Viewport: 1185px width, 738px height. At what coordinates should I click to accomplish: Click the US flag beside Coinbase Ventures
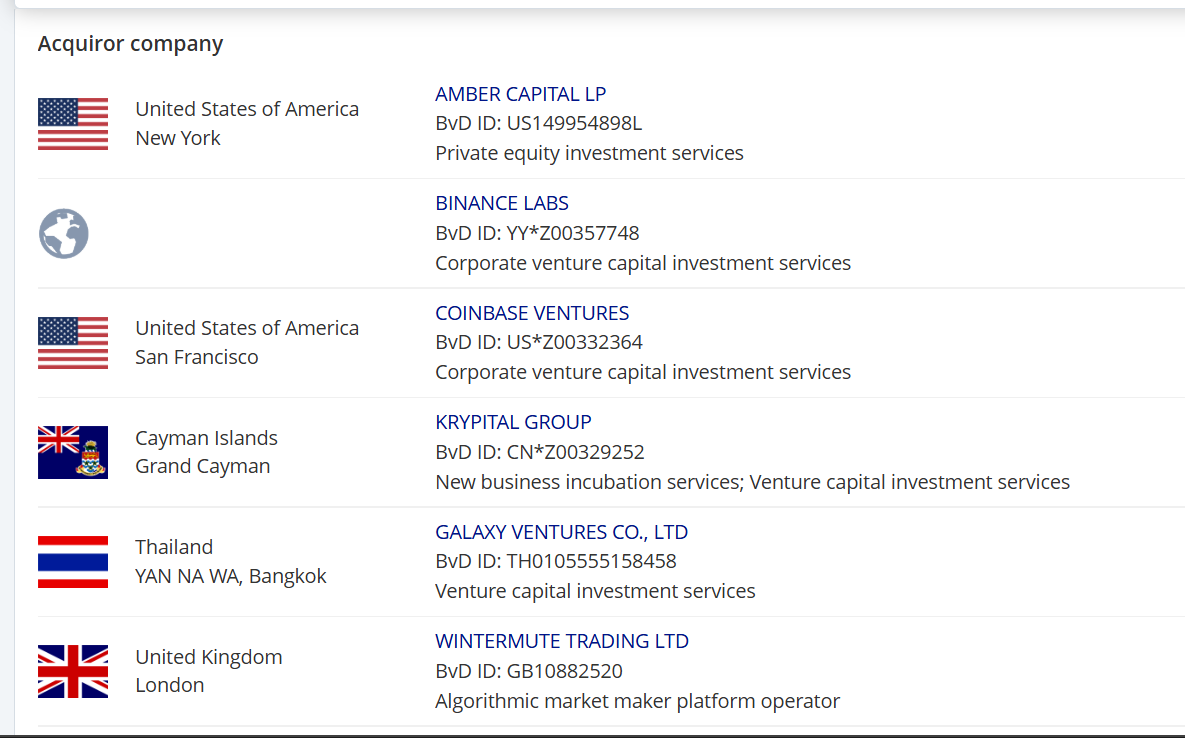pos(73,343)
